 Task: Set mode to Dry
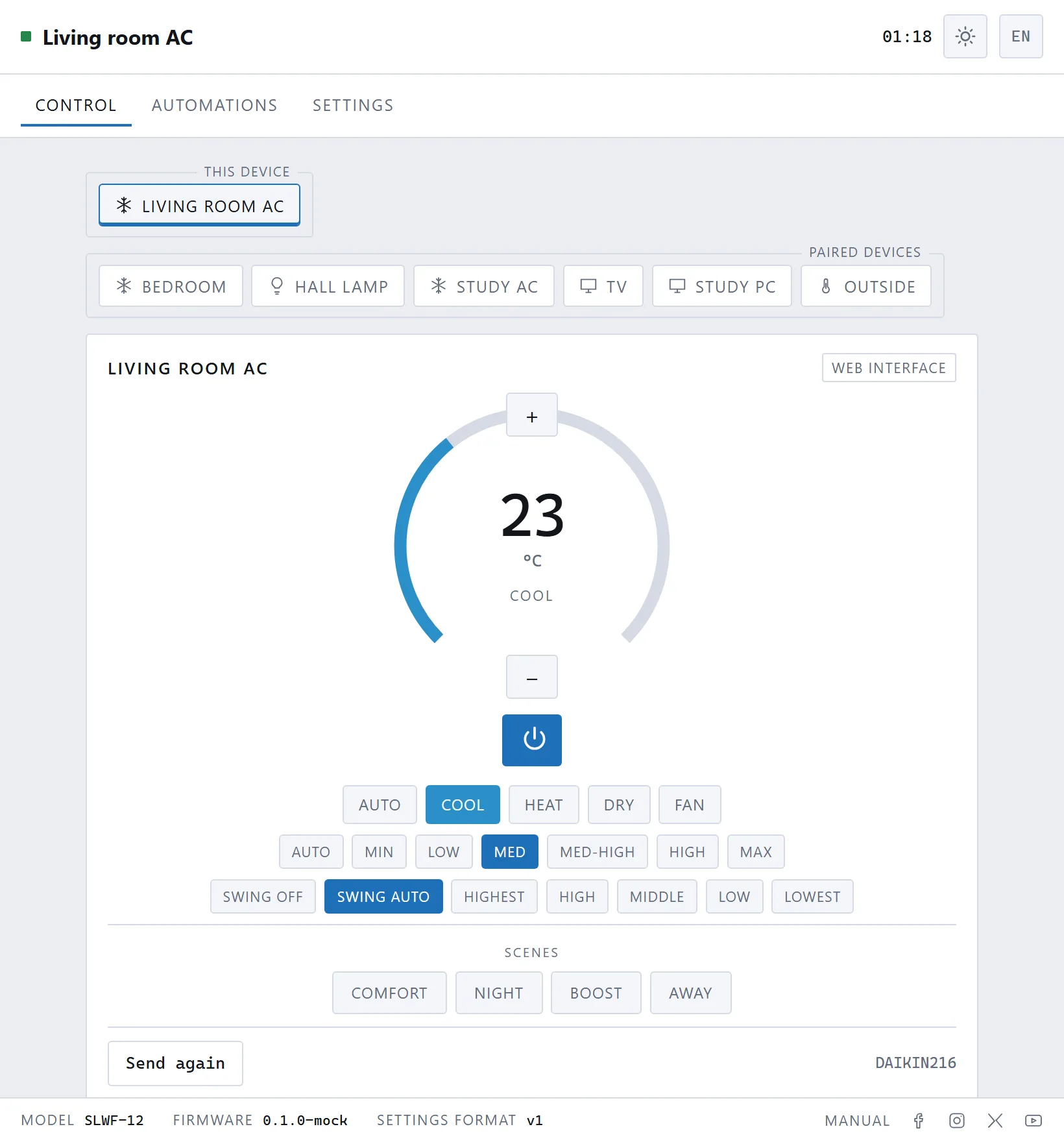pyautogui.click(x=619, y=805)
